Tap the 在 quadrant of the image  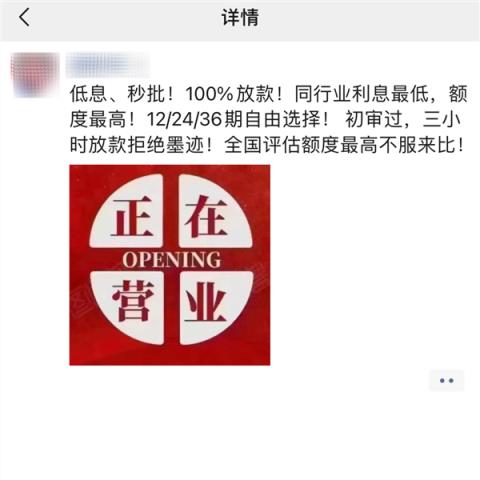point(214,211)
